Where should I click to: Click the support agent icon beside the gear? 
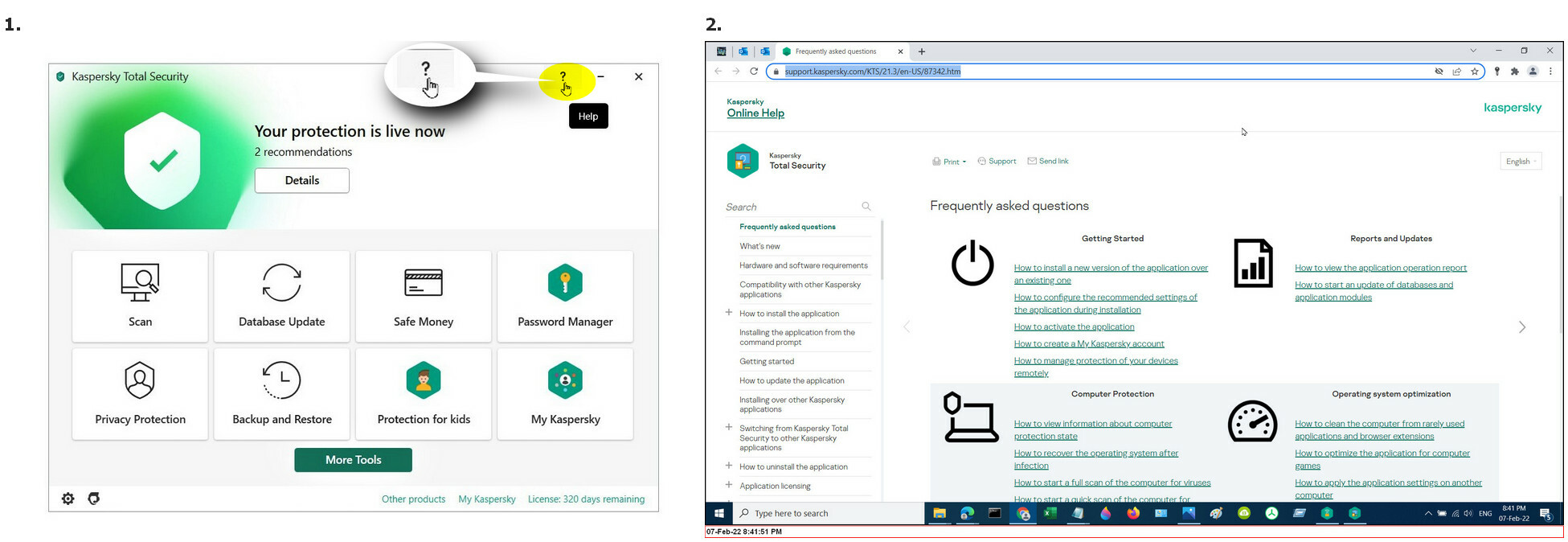94,499
